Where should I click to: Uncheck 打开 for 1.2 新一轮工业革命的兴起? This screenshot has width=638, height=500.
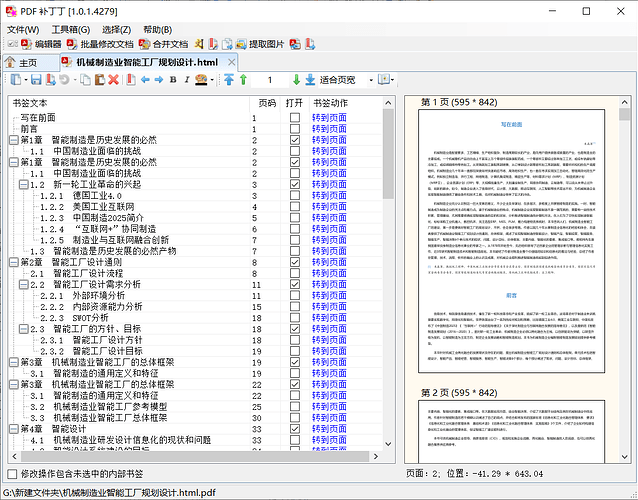click(295, 184)
